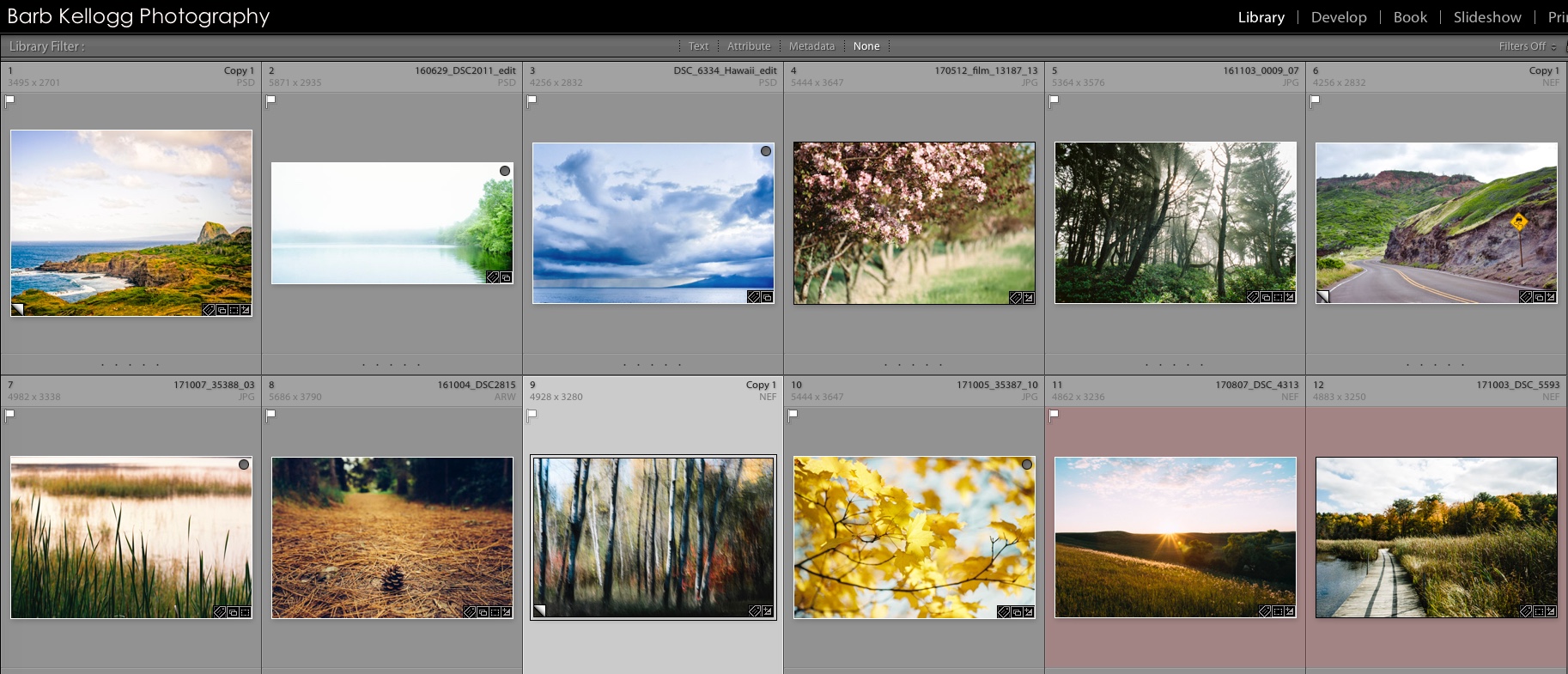Screen dimensions: 1568x674
Task: Toggle the flag on 161103_0009_07
Action: pyautogui.click(x=1054, y=100)
